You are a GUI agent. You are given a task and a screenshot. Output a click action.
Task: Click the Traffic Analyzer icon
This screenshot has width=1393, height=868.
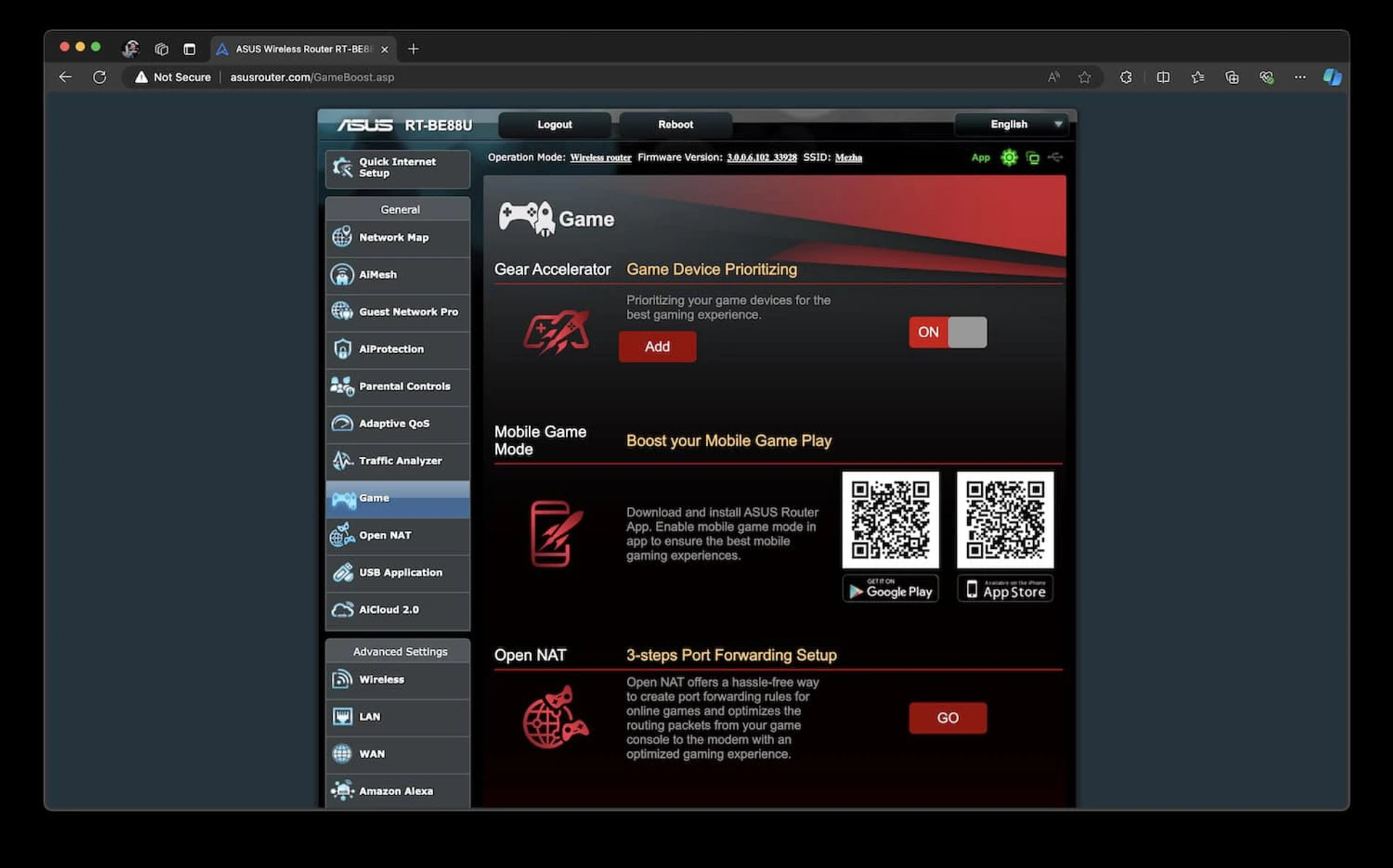click(342, 460)
